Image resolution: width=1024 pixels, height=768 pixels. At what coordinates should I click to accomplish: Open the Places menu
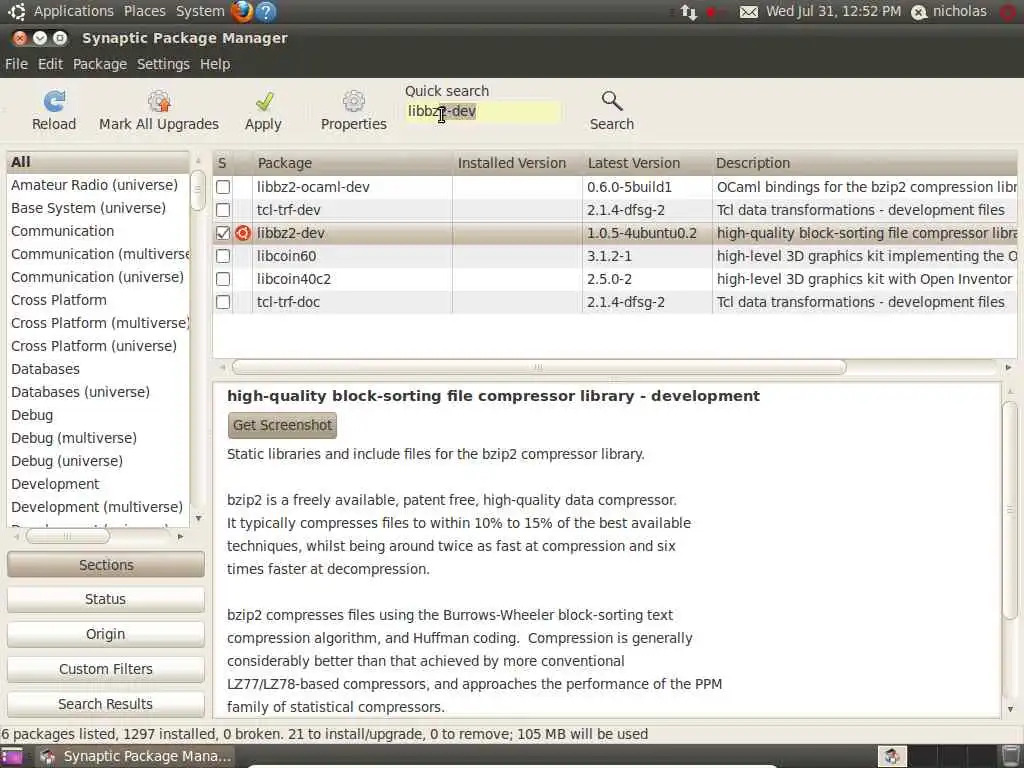click(144, 11)
